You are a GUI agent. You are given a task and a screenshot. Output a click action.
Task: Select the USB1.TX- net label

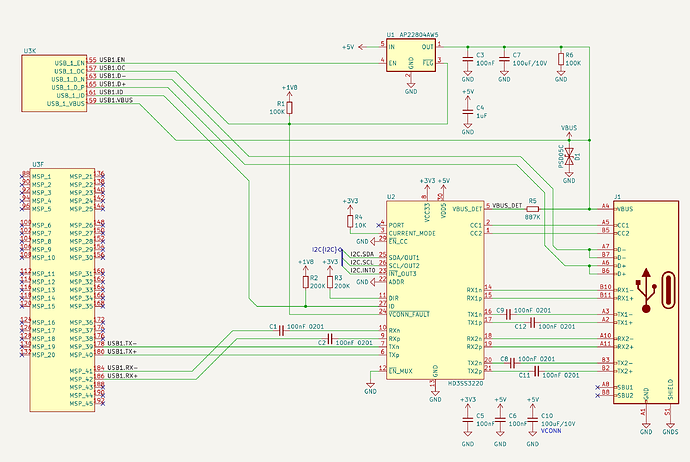pyautogui.click(x=122, y=343)
